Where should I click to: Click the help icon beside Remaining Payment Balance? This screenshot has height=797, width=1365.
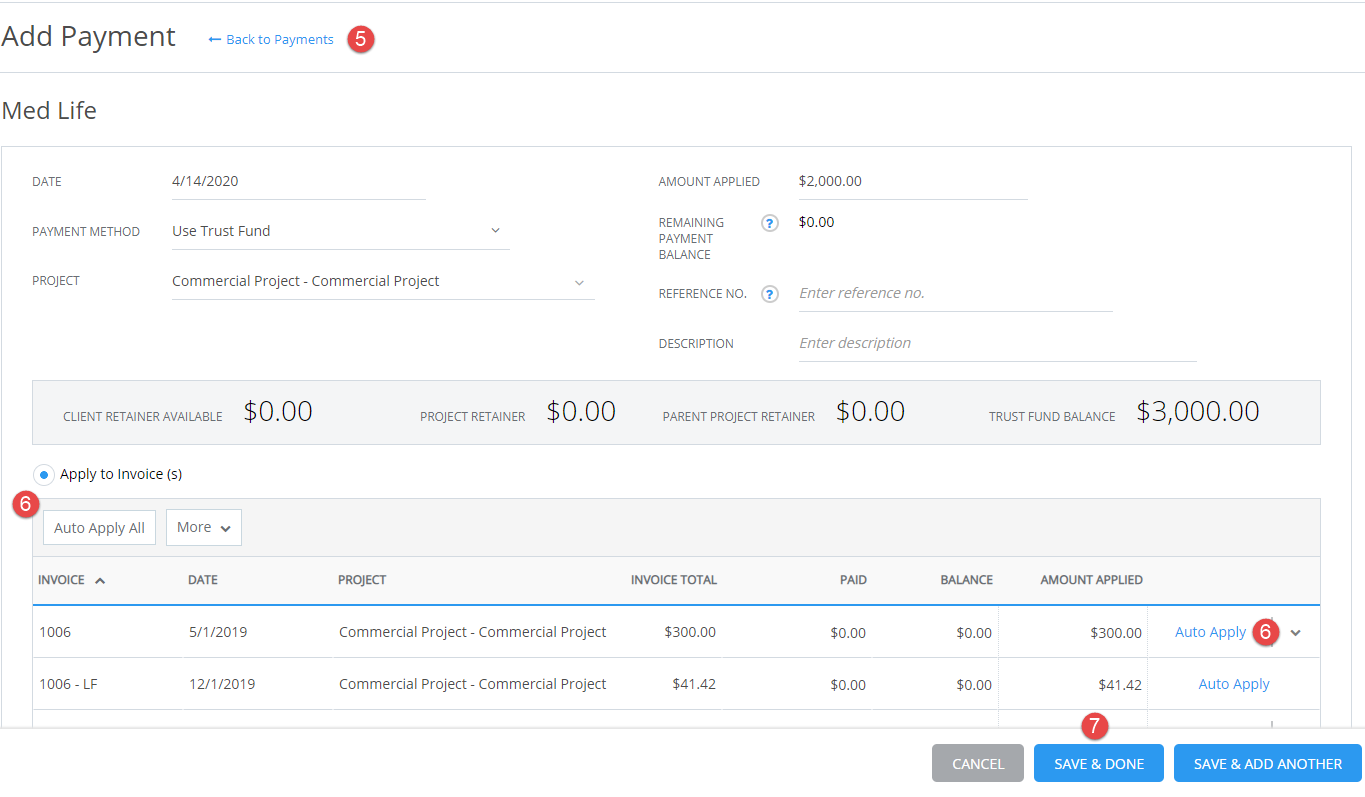point(769,222)
